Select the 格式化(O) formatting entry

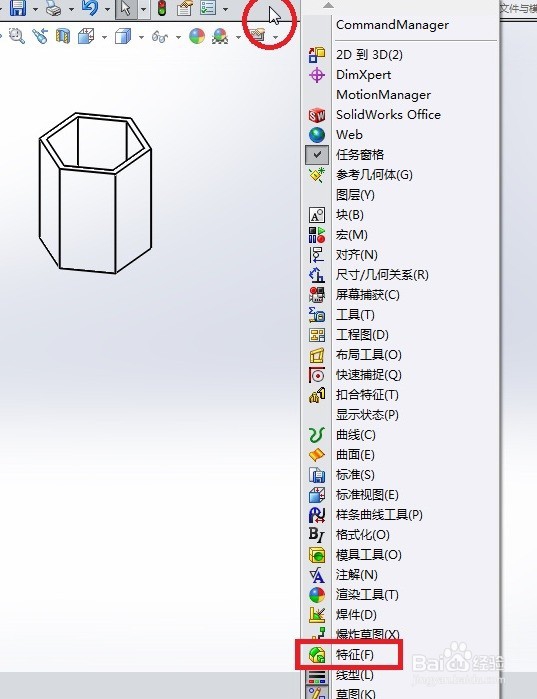[401, 535]
